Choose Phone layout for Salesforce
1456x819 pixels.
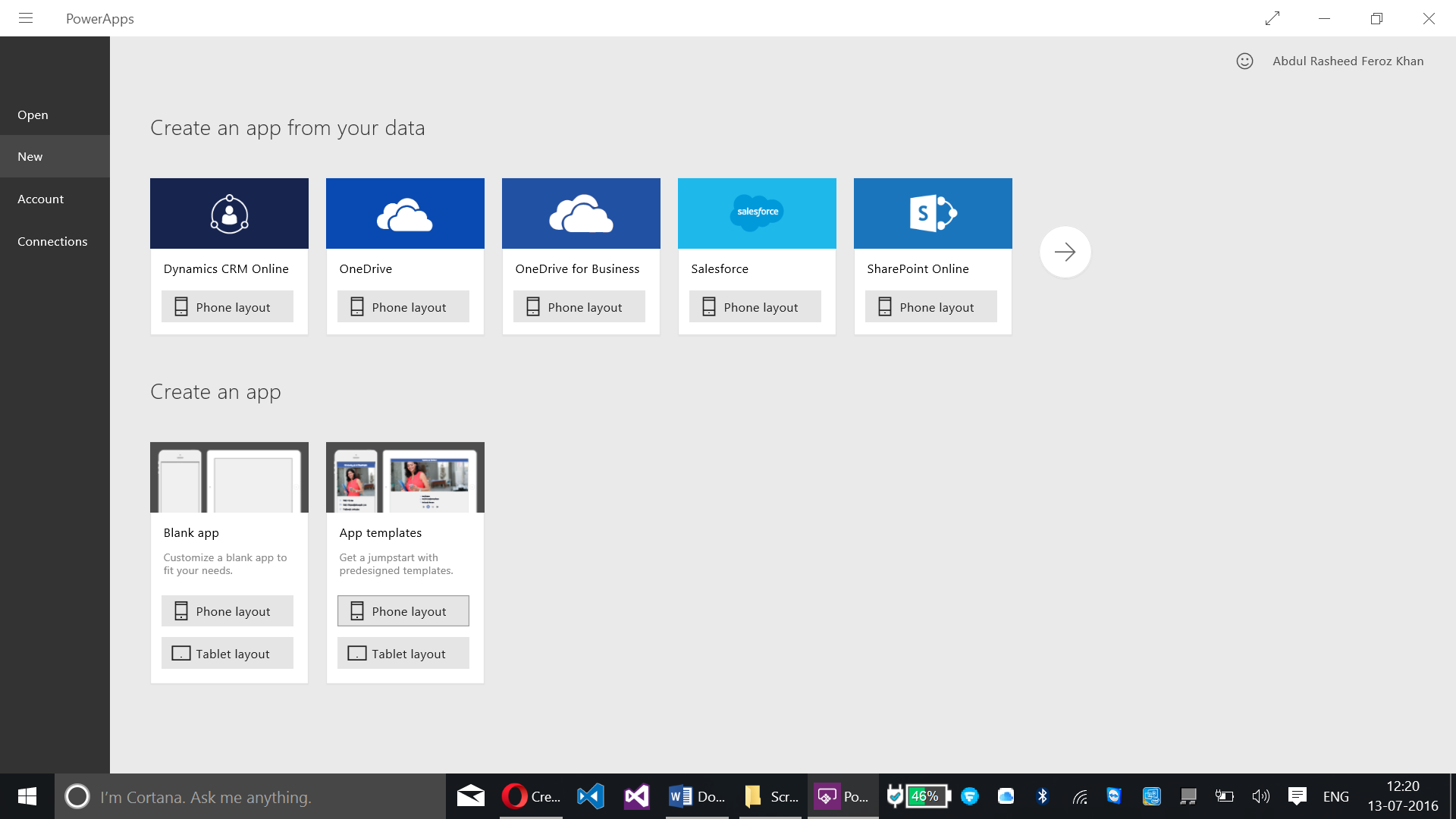(755, 306)
